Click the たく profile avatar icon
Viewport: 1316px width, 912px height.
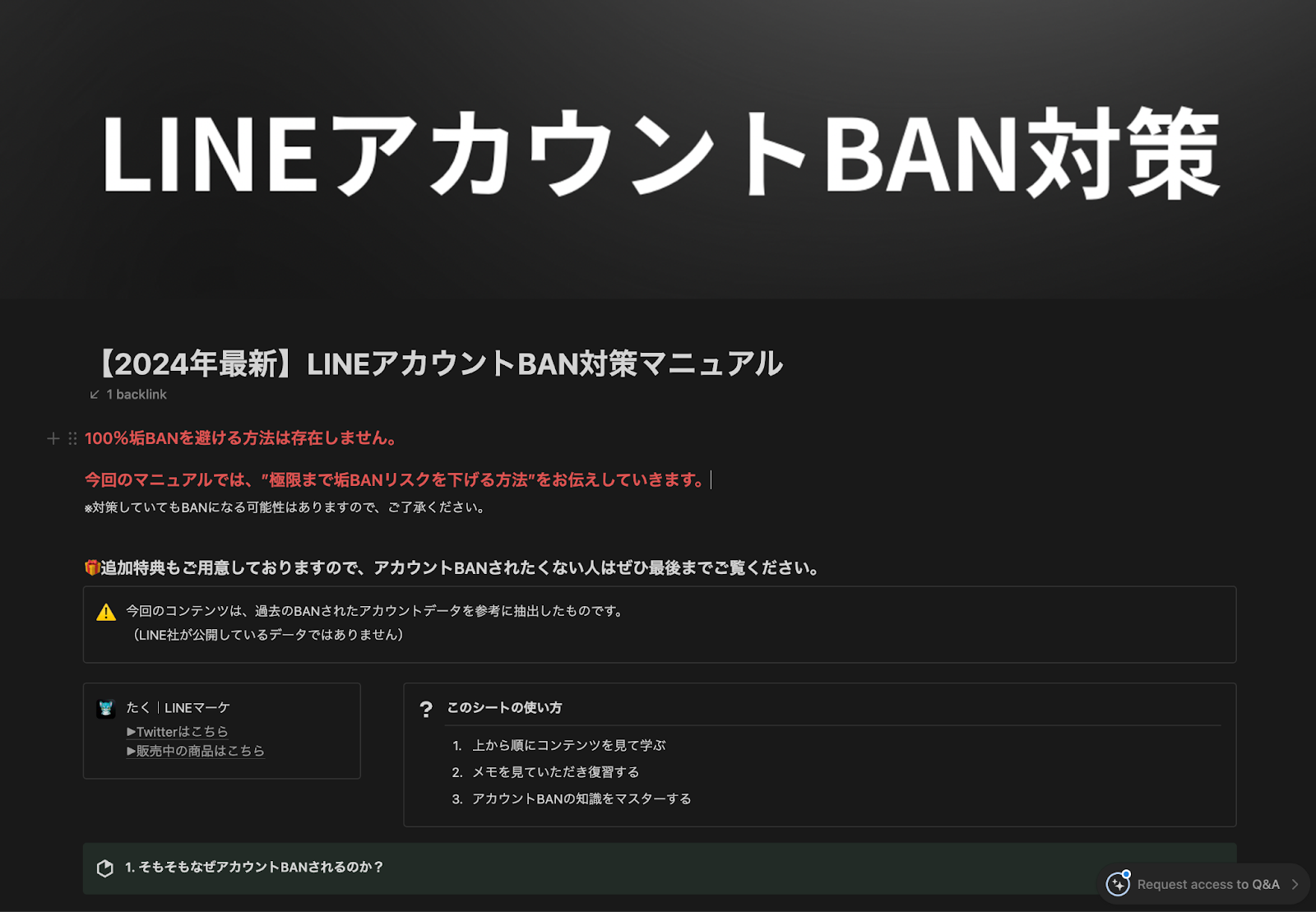pyautogui.click(x=106, y=708)
